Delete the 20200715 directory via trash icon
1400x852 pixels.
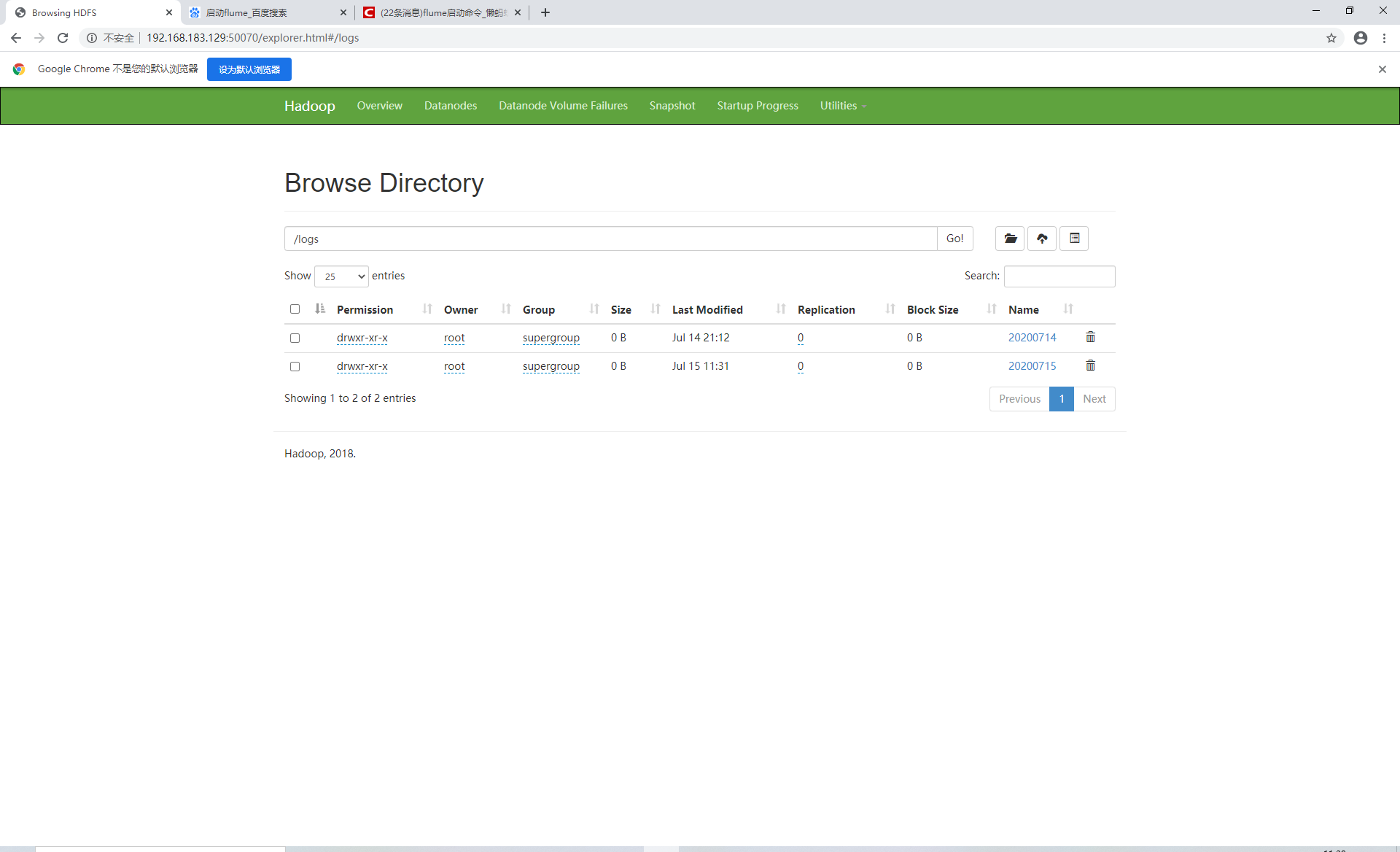[x=1090, y=365]
